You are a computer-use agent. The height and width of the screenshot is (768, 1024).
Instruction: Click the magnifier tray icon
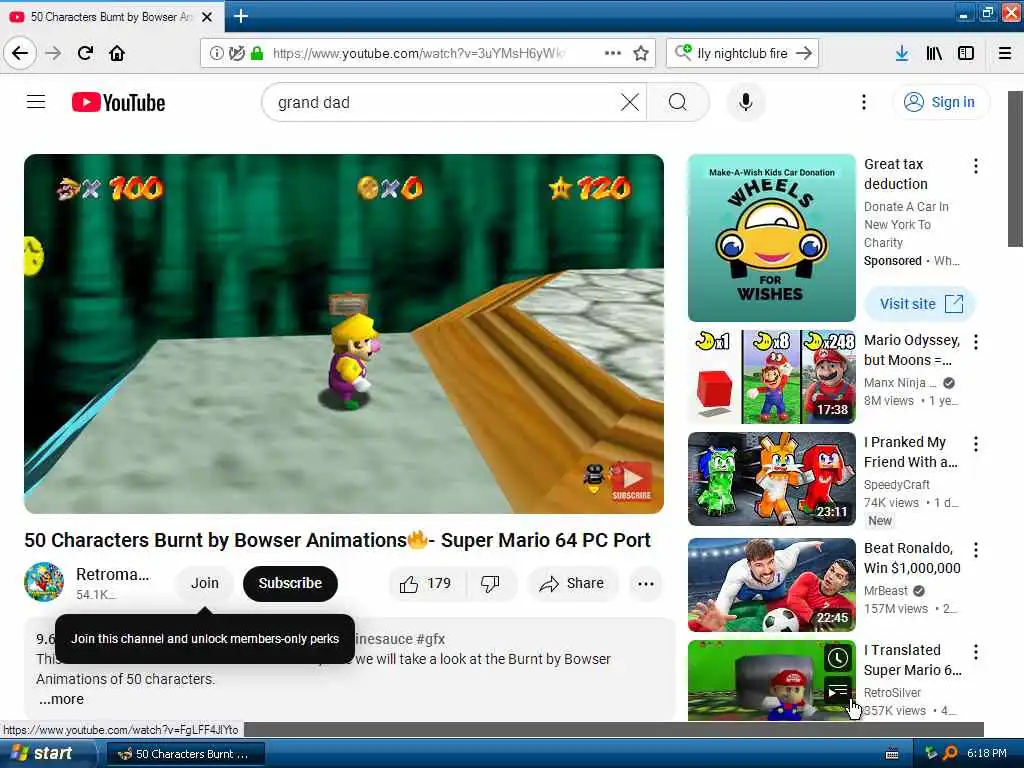(951, 754)
